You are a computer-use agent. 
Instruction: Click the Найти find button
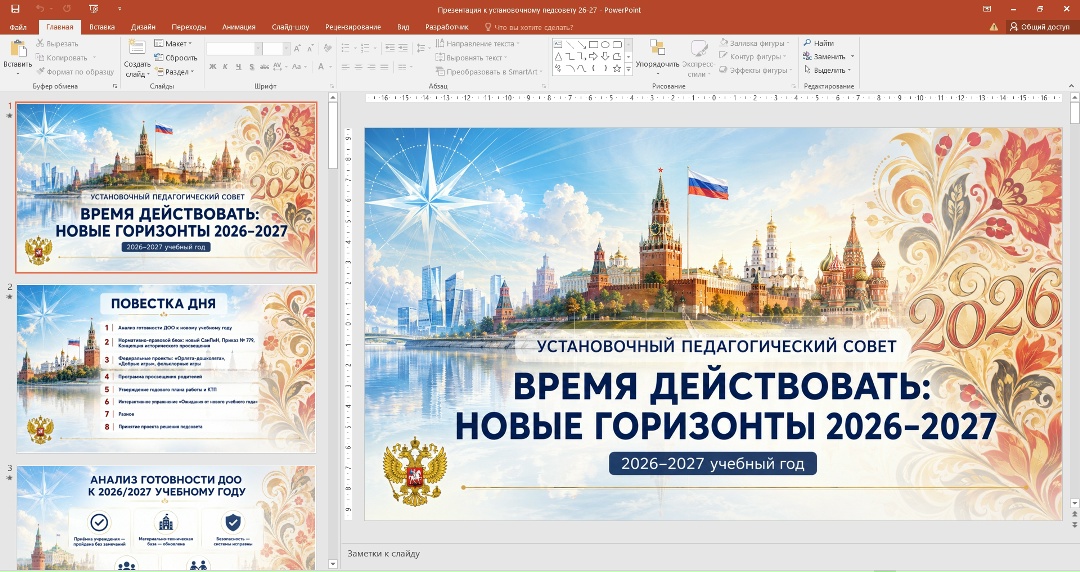tap(820, 43)
